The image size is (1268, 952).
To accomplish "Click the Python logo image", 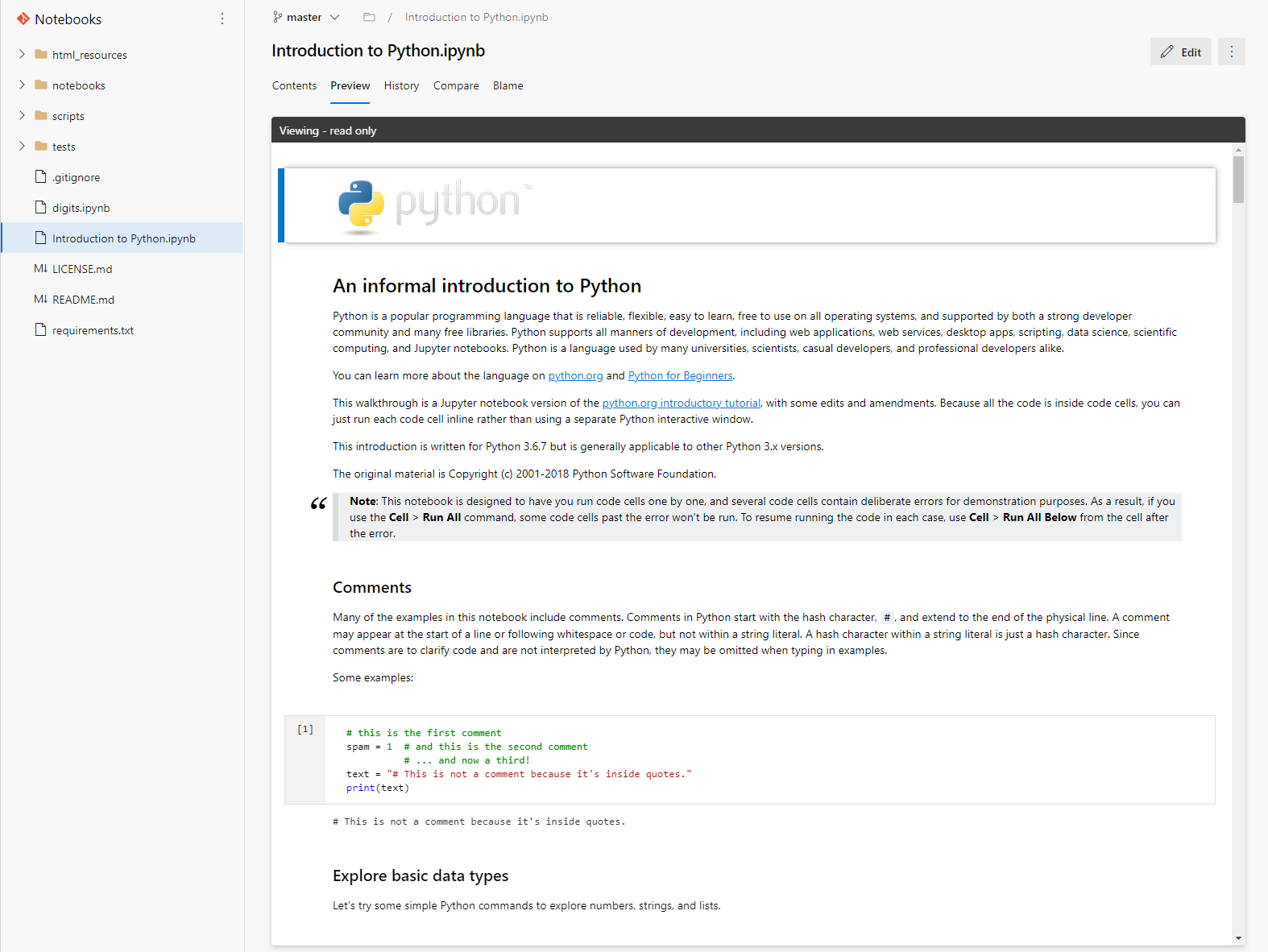I will pos(435,205).
